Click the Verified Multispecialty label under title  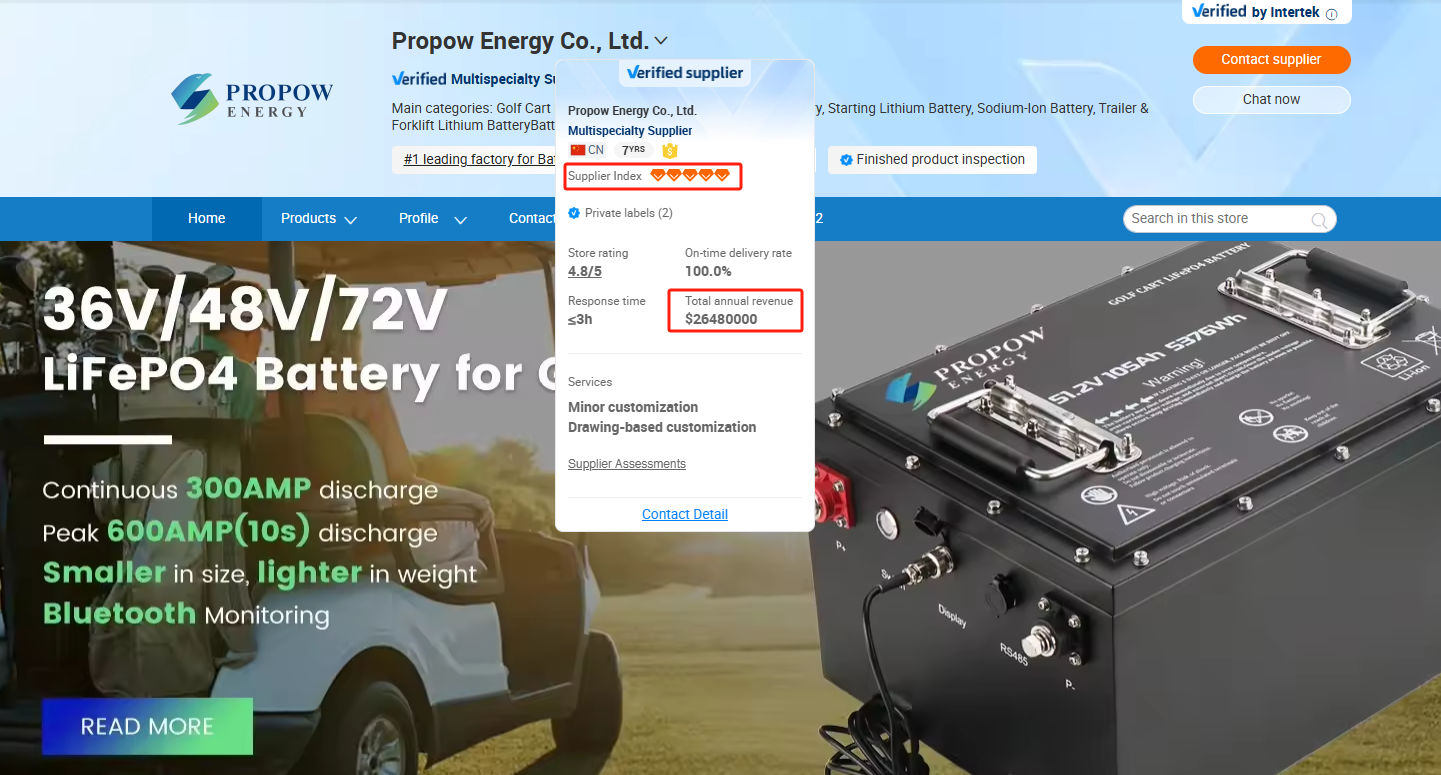(x=473, y=79)
